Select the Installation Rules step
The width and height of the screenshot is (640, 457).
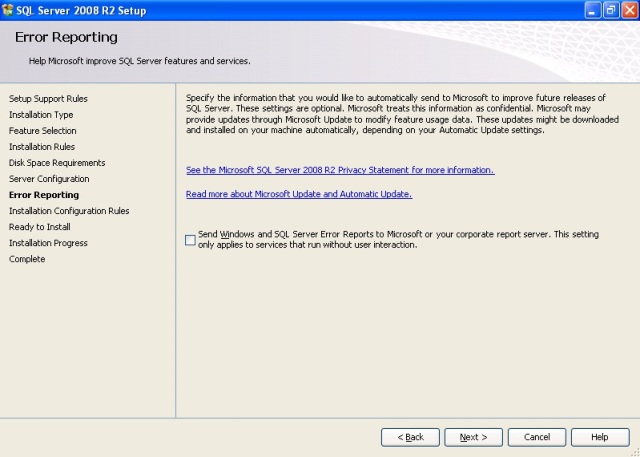(42, 146)
